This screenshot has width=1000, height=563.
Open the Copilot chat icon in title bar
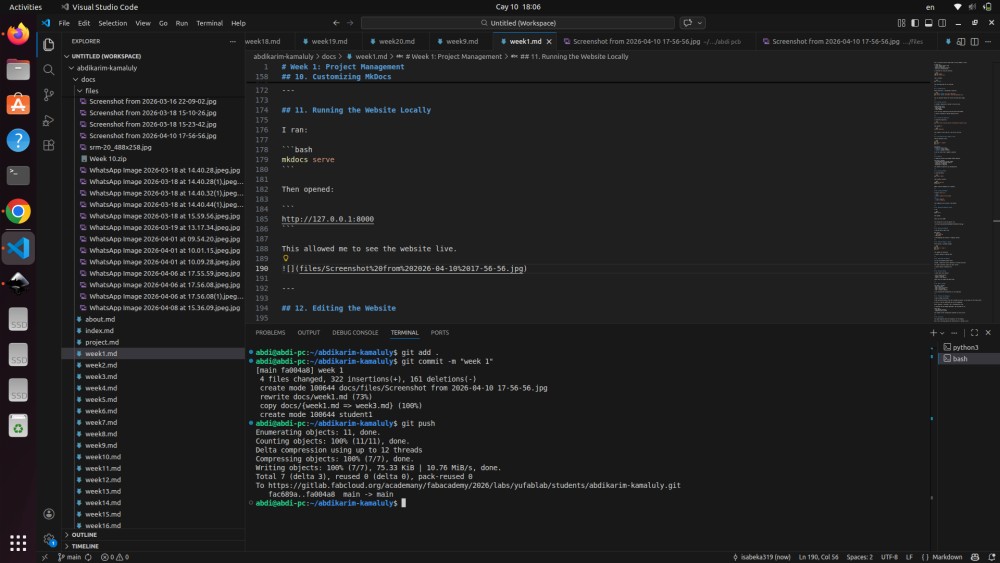(687, 23)
